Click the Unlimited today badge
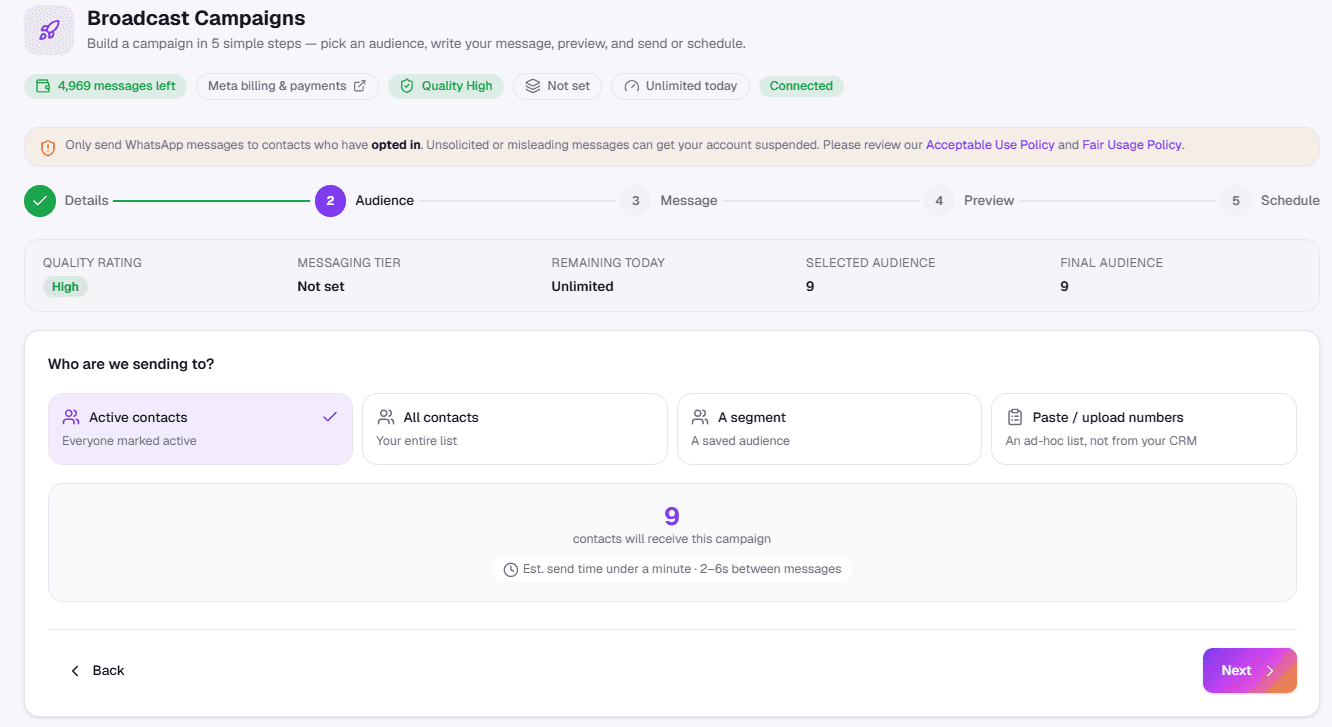 [x=680, y=86]
